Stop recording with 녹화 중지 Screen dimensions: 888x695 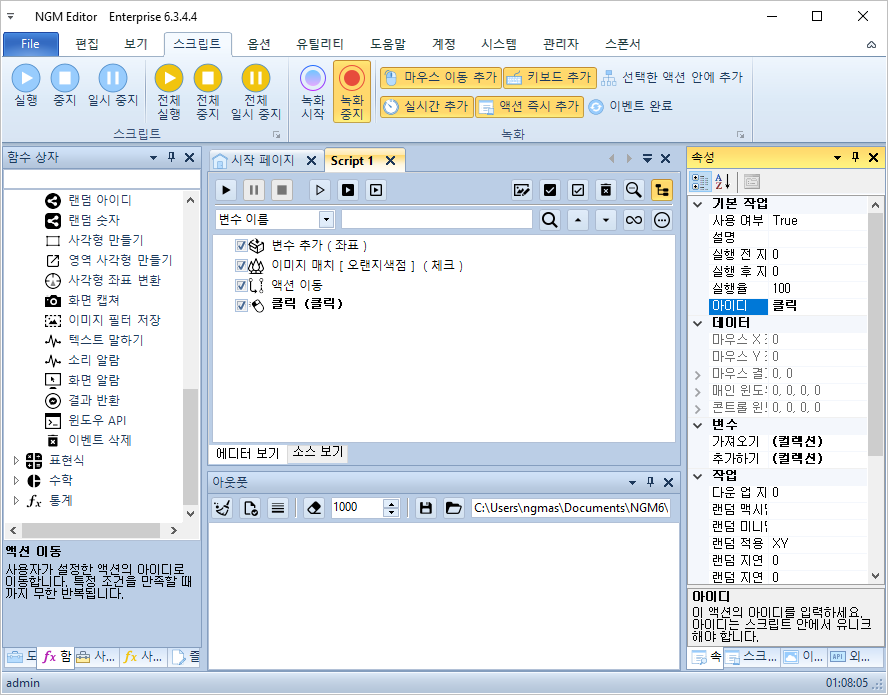pyautogui.click(x=352, y=92)
